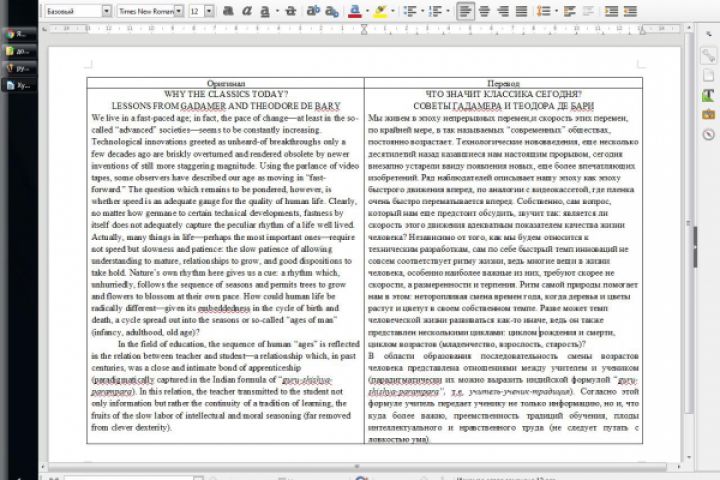Toggle bulleted list
The width and height of the screenshot is (720, 480).
point(410,11)
